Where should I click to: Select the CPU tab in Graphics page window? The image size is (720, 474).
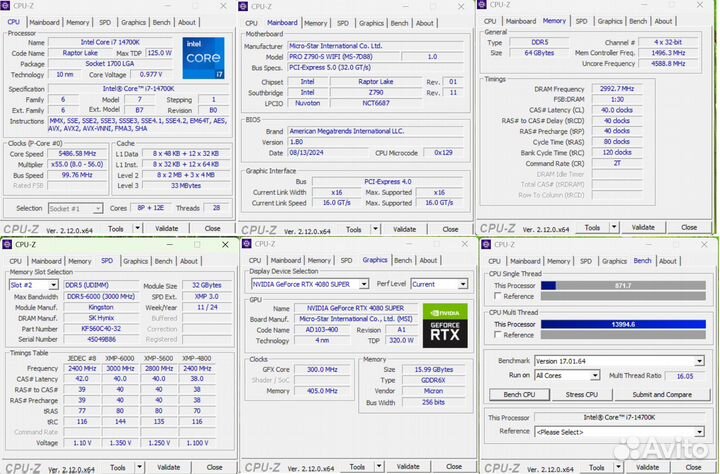(x=255, y=260)
